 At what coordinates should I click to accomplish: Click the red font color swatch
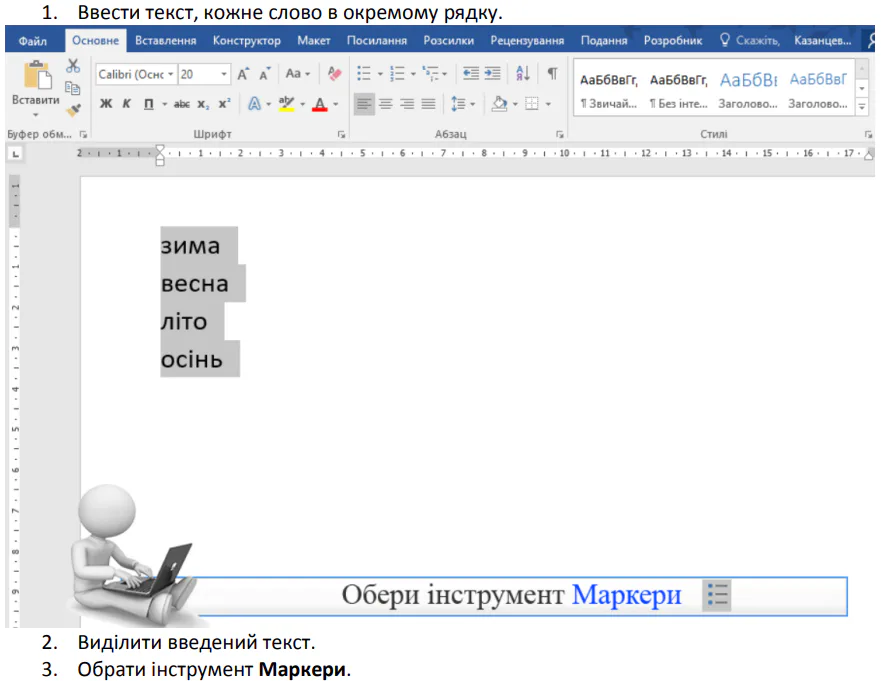pos(319,105)
